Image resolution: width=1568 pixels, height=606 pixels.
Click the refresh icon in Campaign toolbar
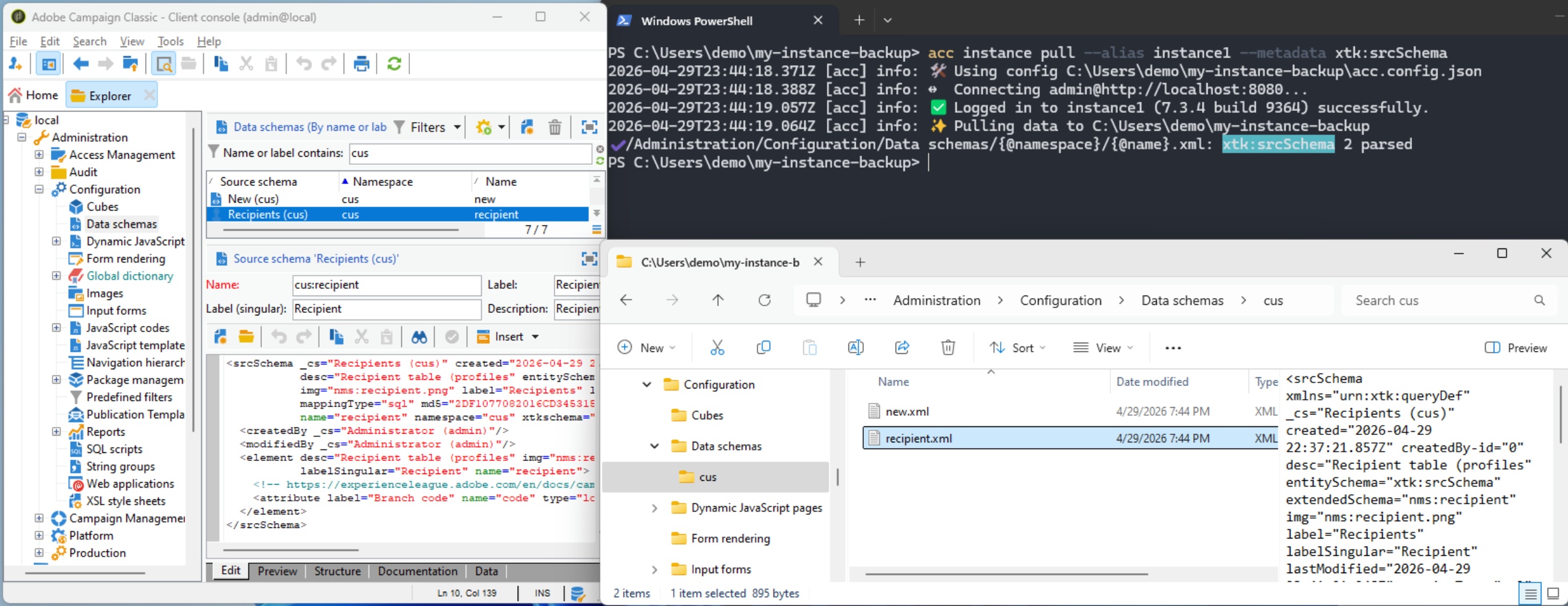tap(394, 64)
